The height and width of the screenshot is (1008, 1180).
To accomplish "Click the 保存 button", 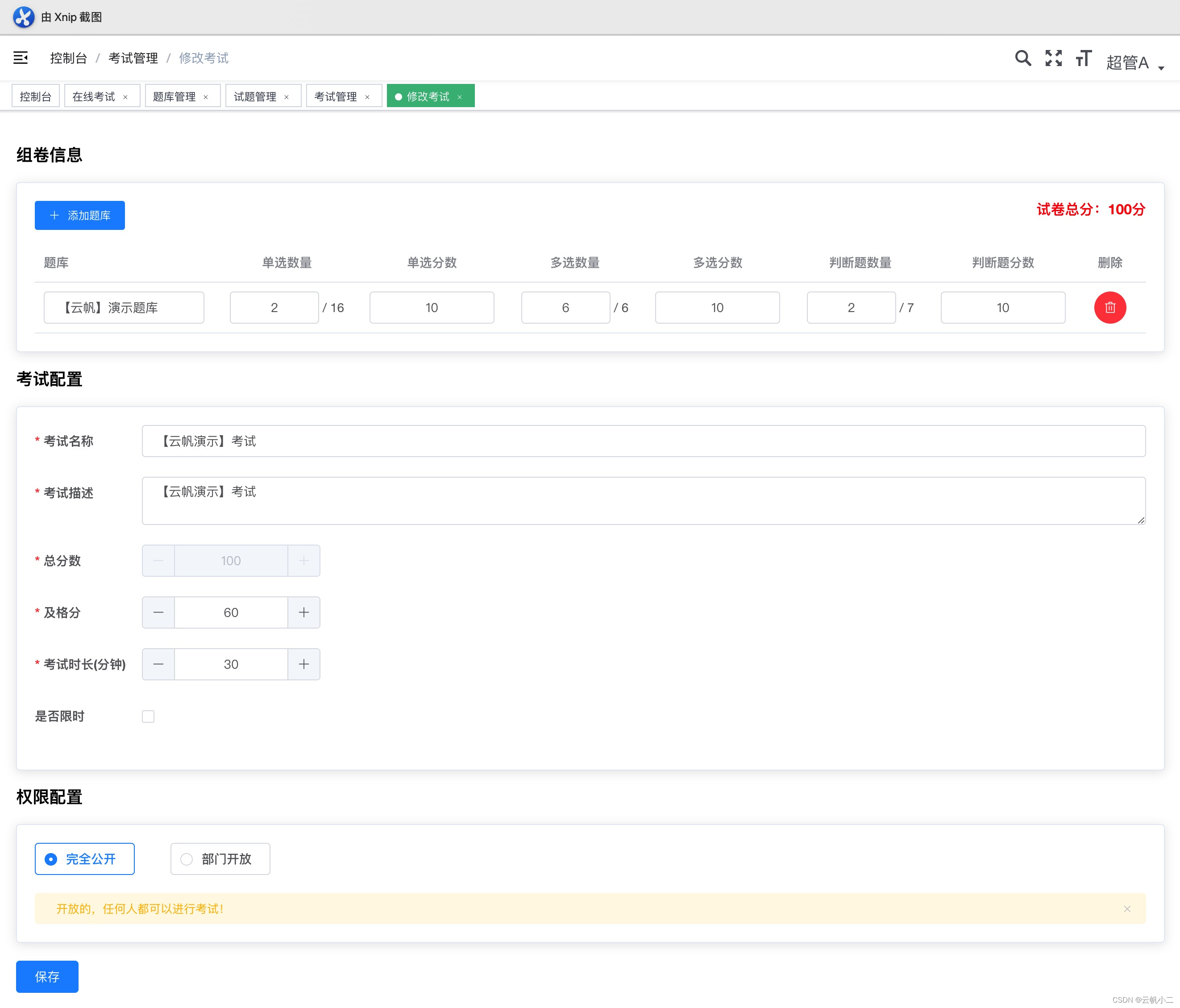I will coord(47,976).
